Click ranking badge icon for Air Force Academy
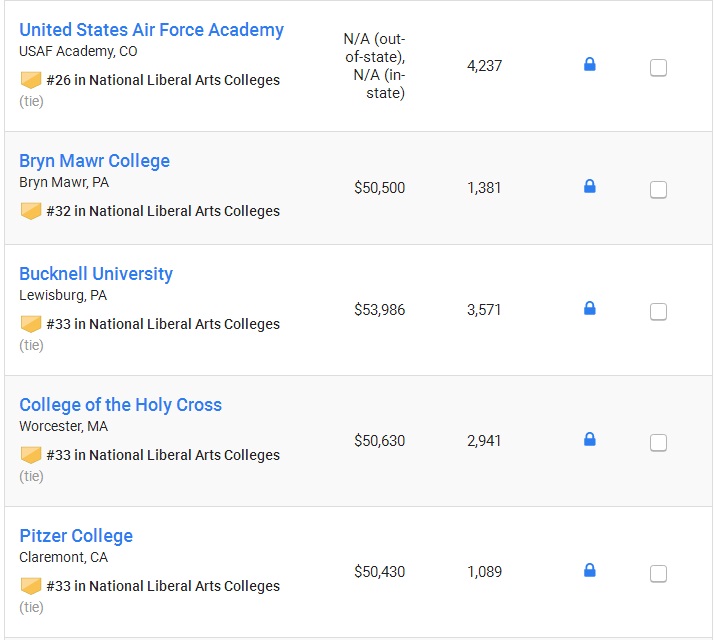 coord(31,80)
